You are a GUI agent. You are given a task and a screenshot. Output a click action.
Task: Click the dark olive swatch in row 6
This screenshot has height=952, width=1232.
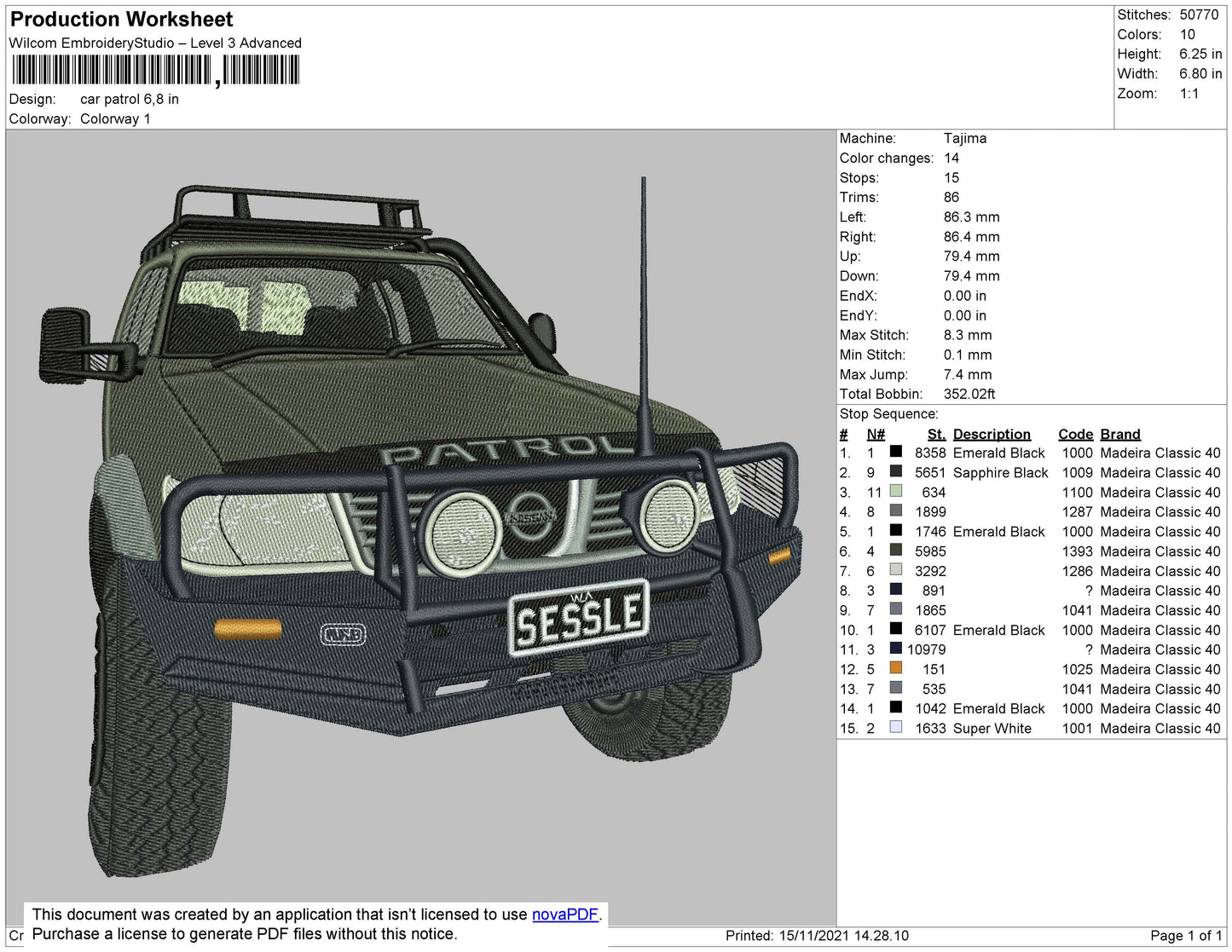(896, 550)
